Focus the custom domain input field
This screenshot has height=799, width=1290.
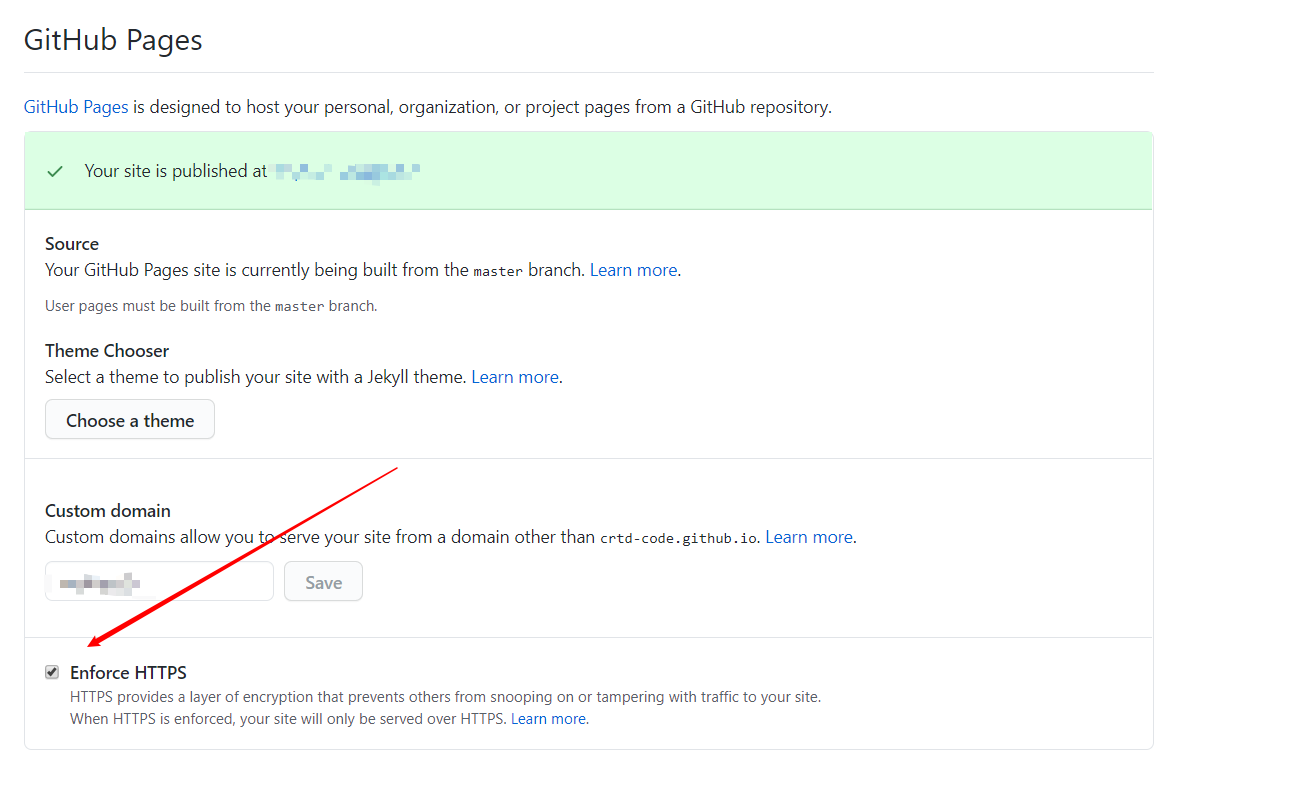click(159, 581)
